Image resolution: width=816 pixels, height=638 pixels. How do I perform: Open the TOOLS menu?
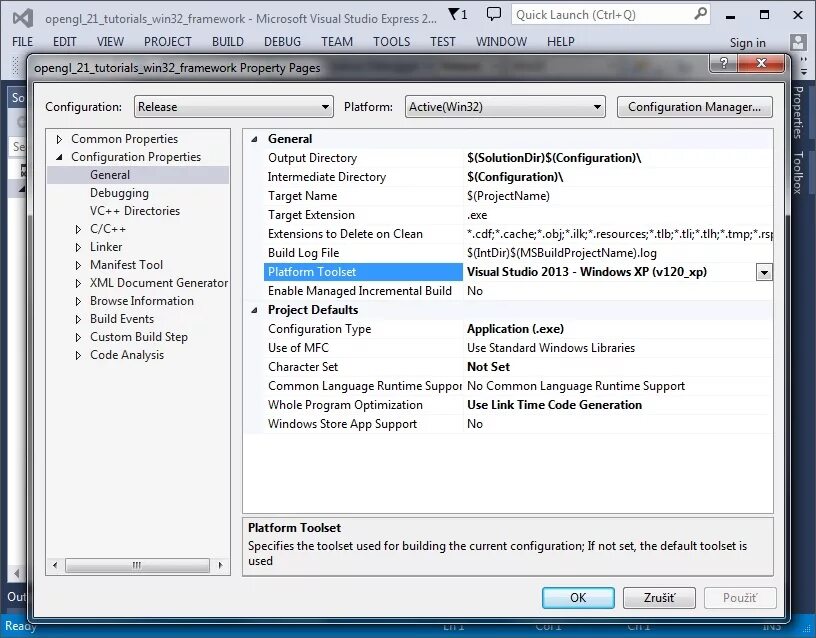coord(391,42)
